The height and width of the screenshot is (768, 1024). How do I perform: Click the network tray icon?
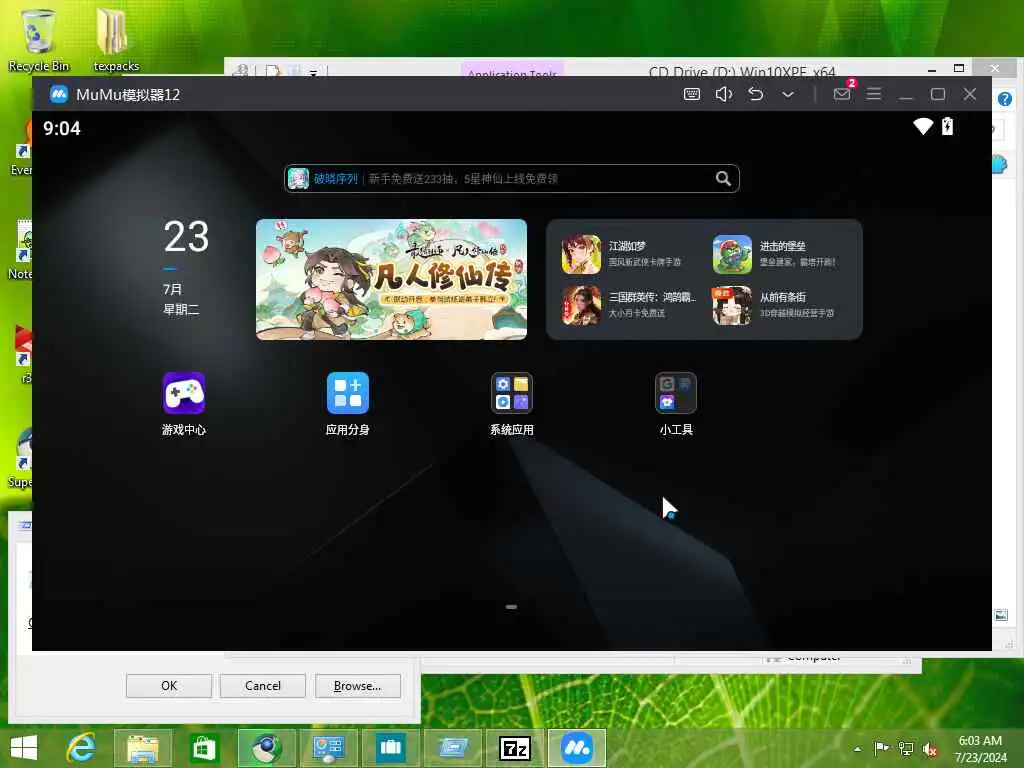pos(906,749)
